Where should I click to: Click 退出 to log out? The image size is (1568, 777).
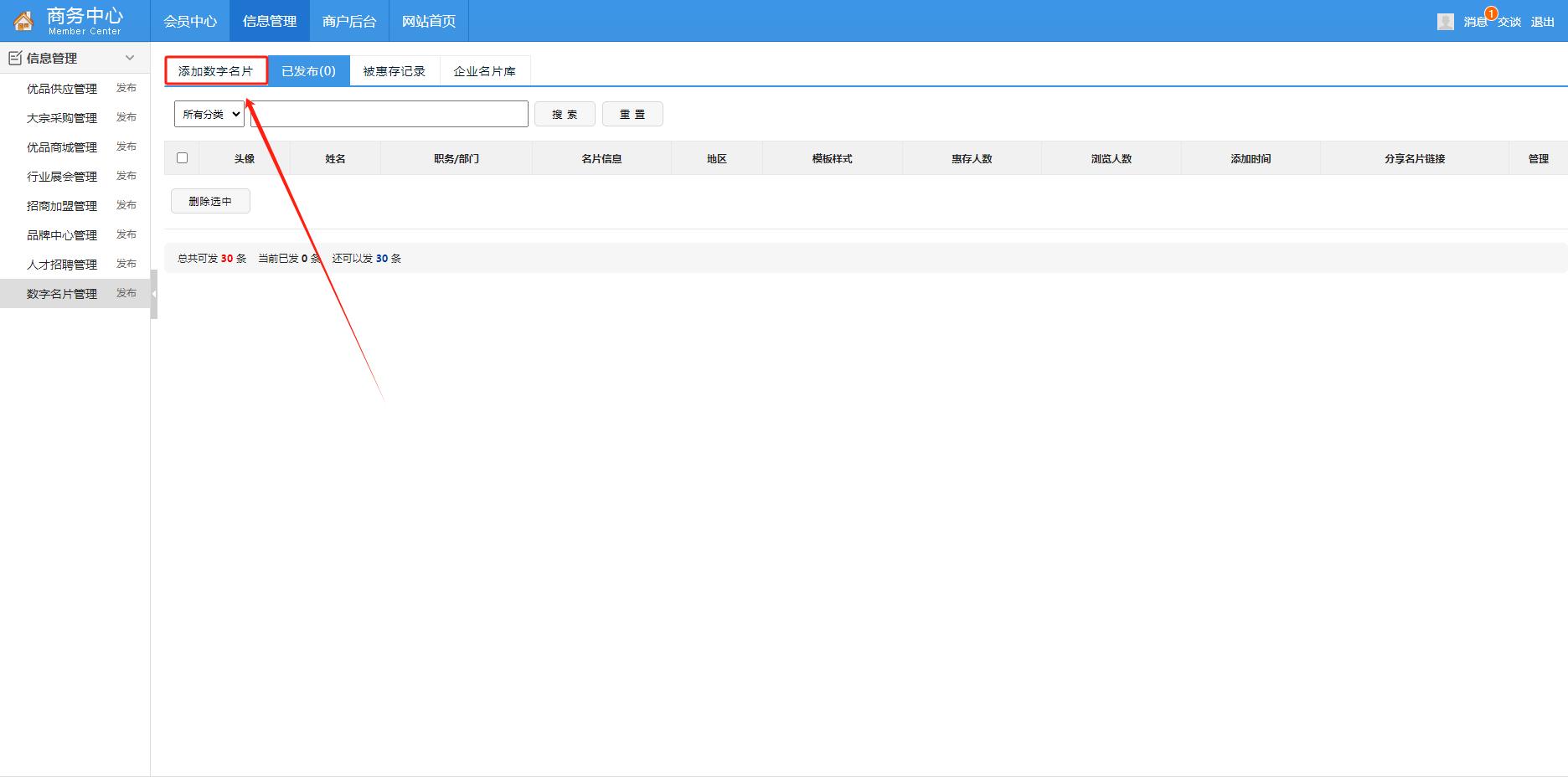tap(1543, 22)
